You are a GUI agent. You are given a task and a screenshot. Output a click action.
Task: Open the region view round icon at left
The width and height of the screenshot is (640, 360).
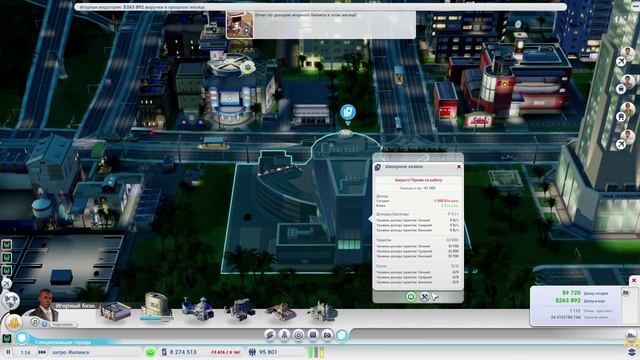(x=10, y=301)
